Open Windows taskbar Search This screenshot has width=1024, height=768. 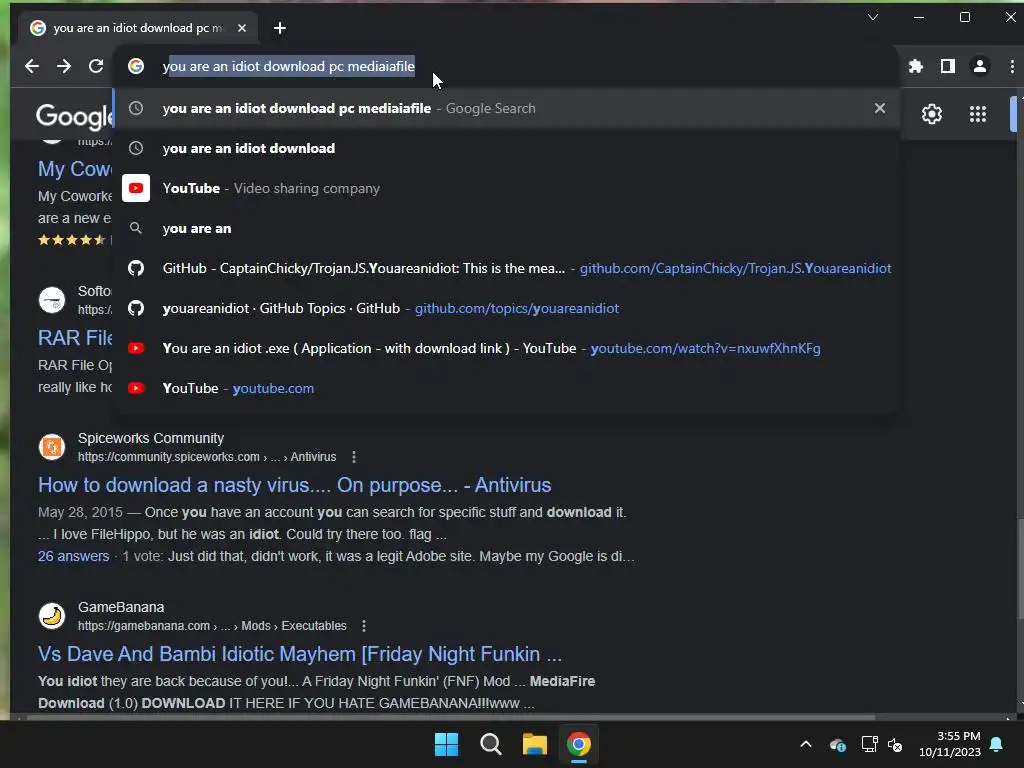coord(490,744)
